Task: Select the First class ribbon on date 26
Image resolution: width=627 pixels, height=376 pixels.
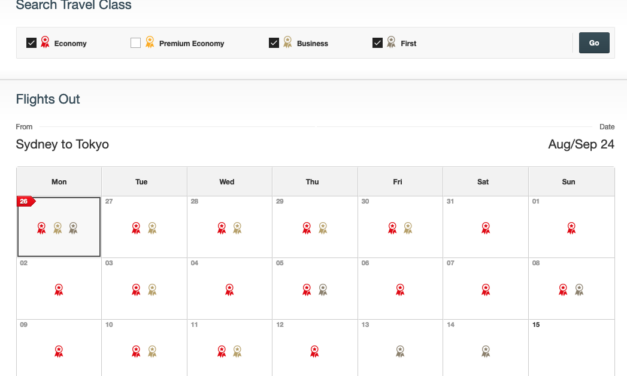Action: point(73,228)
